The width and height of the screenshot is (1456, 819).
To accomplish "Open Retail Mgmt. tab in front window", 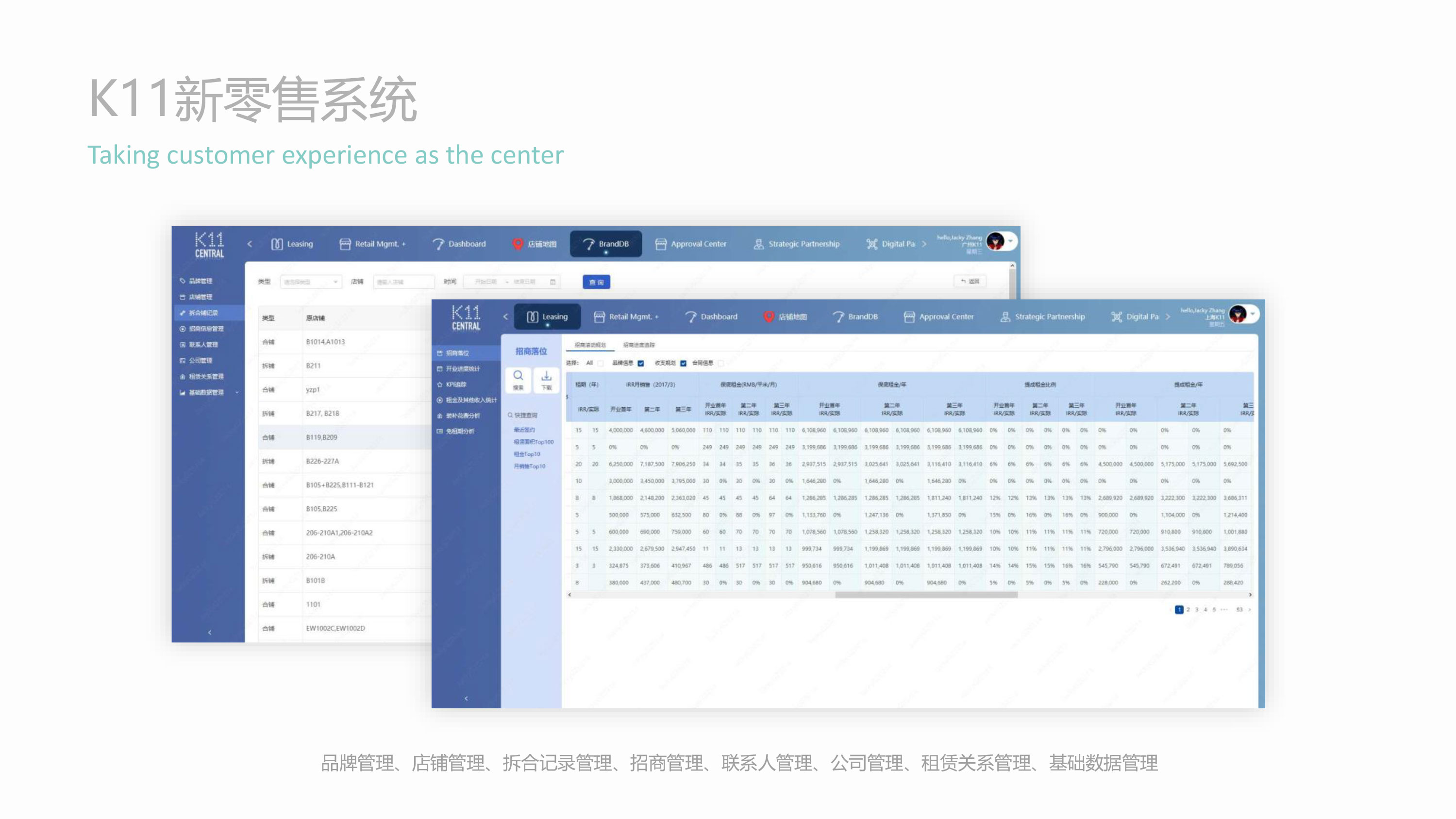I will 626,317.
